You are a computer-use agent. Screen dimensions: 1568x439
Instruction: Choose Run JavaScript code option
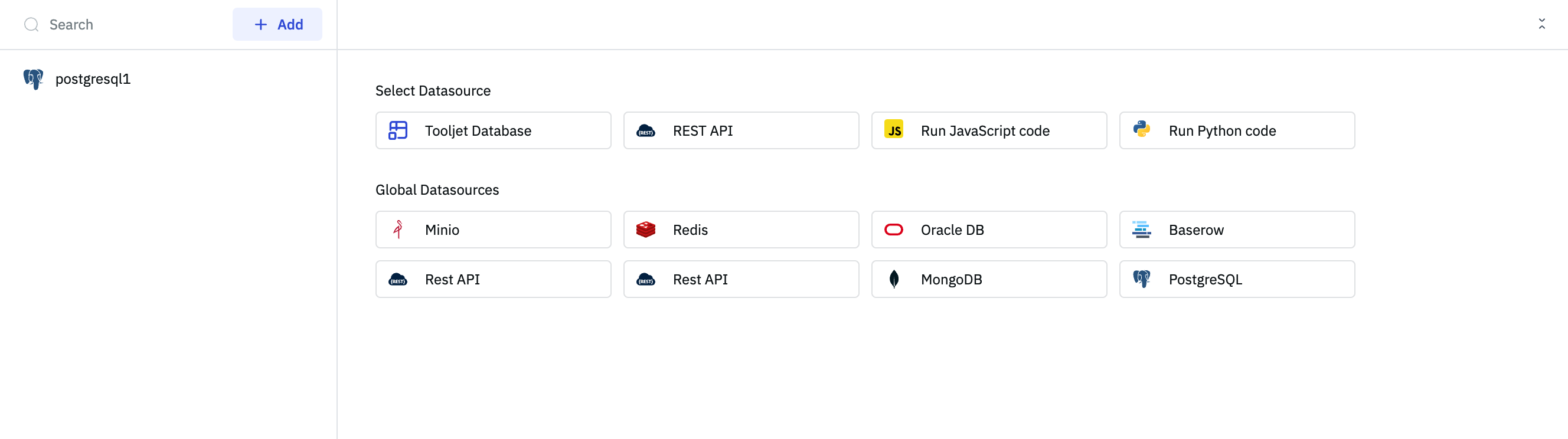[988, 130]
